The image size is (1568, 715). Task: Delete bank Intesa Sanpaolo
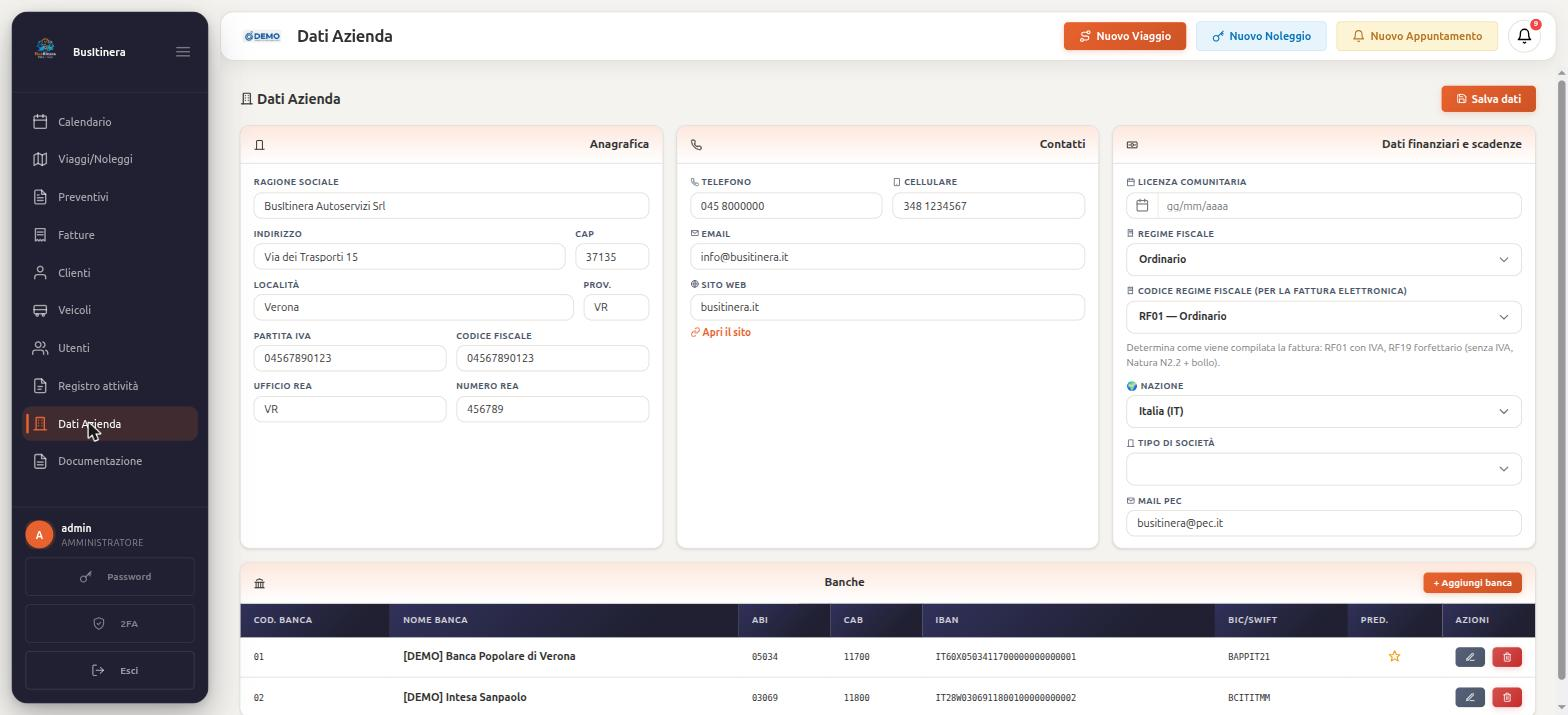(1507, 697)
